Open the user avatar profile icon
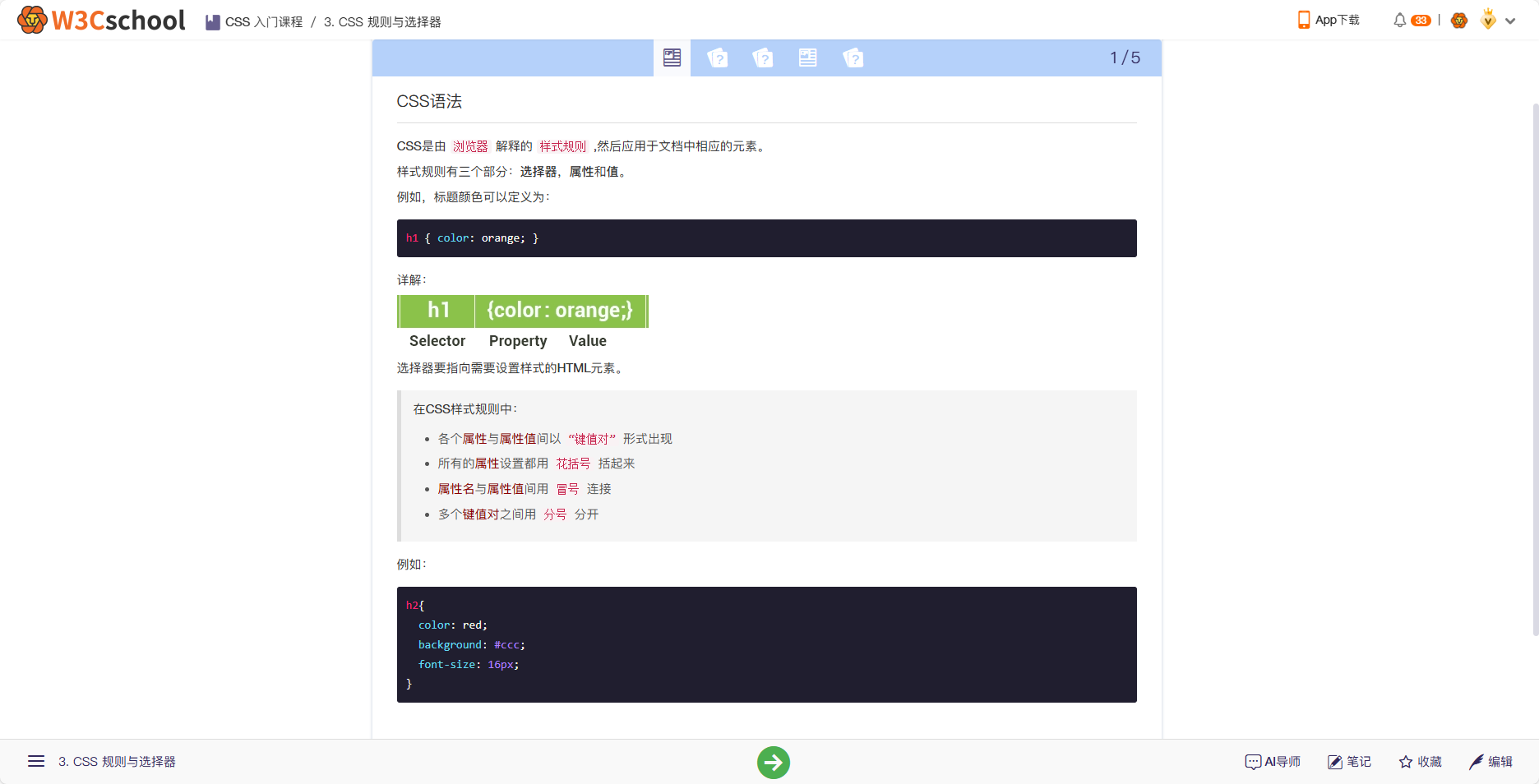Screen dimensions: 1539x784 (x=1459, y=21)
